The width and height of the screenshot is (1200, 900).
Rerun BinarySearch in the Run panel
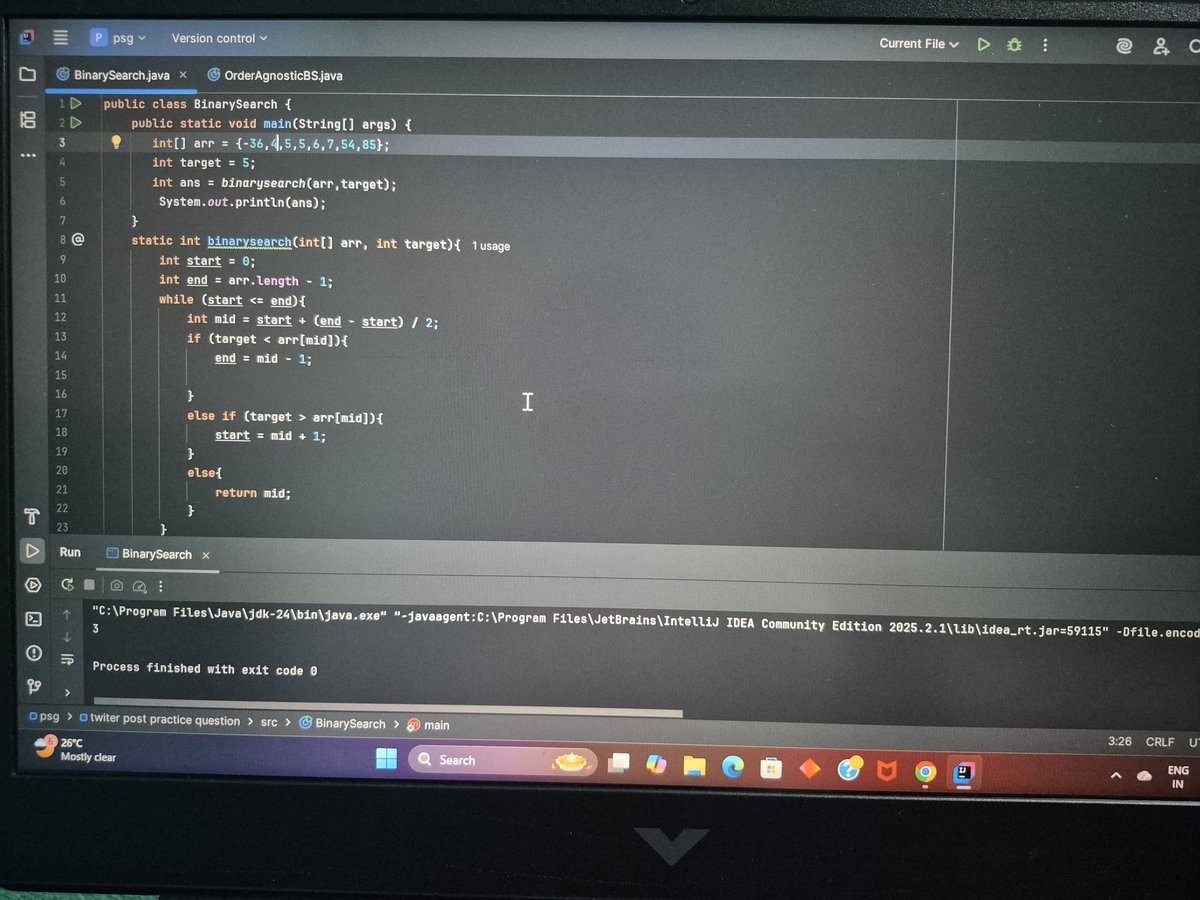[68, 585]
